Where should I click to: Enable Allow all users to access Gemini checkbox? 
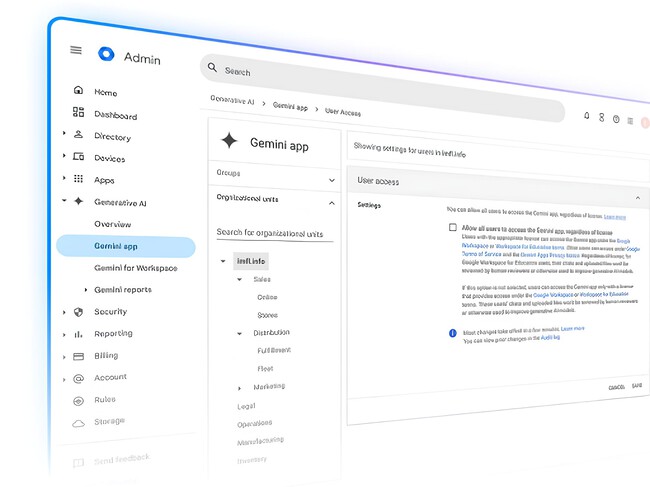point(452,228)
